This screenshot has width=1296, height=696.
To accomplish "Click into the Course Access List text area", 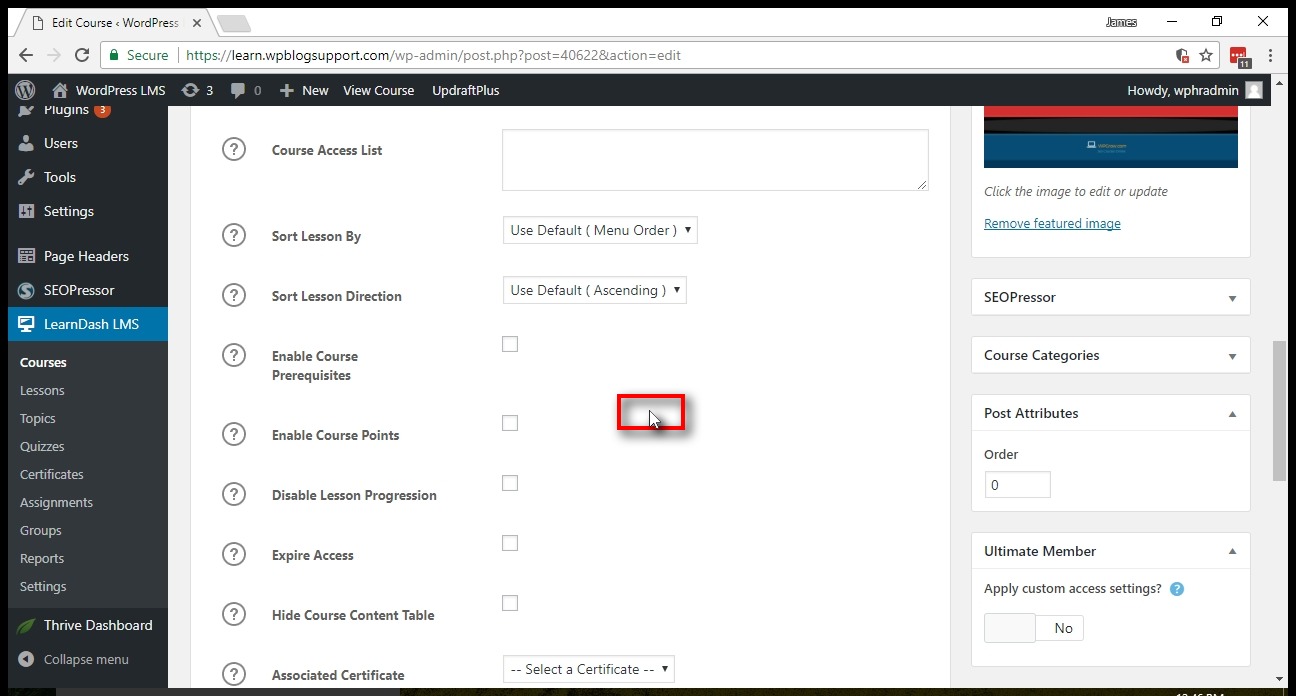I will click(x=715, y=160).
